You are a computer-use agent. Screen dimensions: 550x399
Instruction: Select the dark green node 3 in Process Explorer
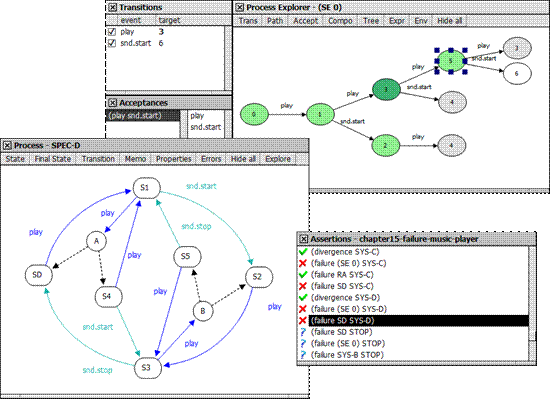coord(386,89)
